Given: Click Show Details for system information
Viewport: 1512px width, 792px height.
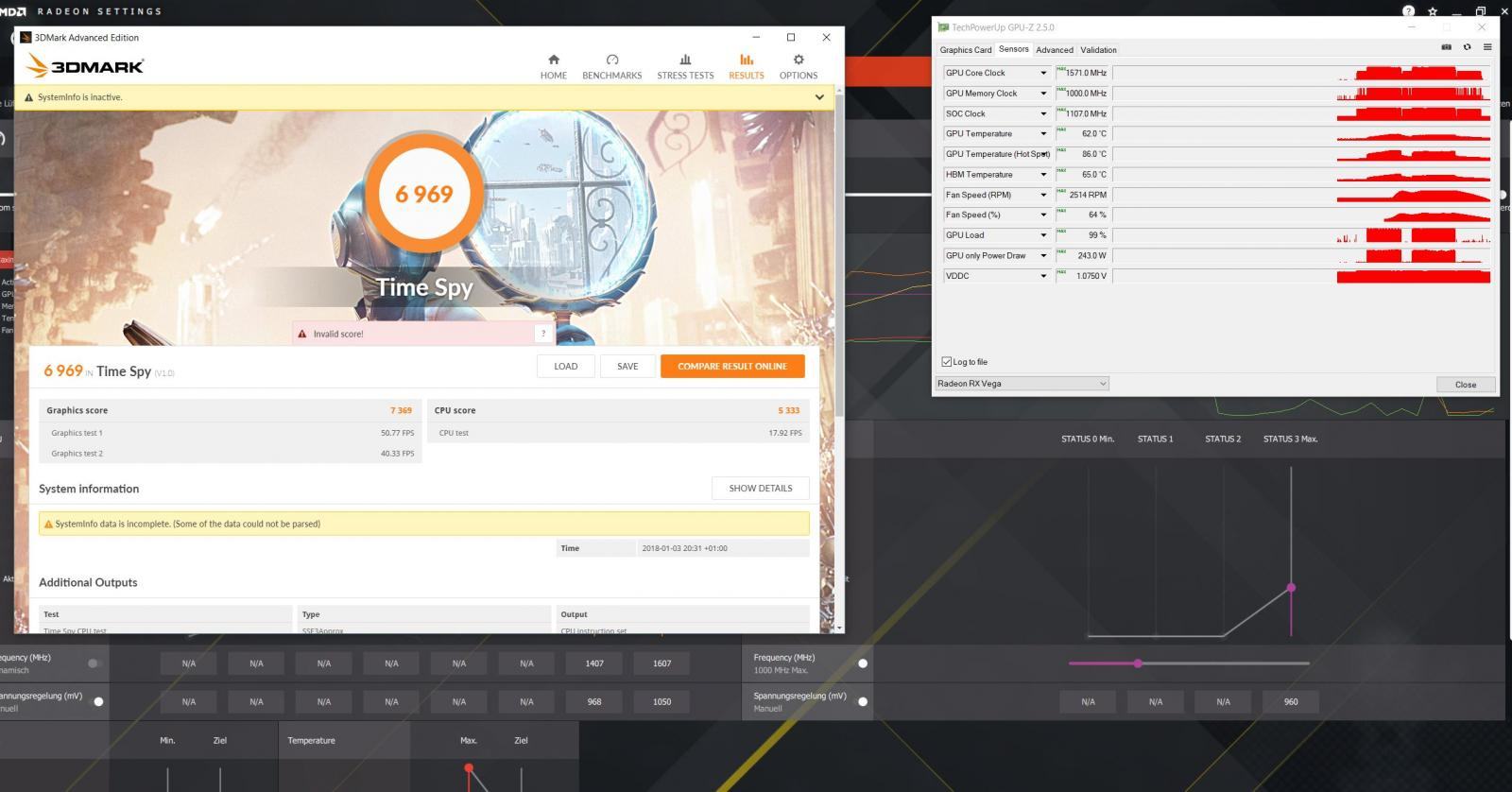Looking at the screenshot, I should 761,489.
